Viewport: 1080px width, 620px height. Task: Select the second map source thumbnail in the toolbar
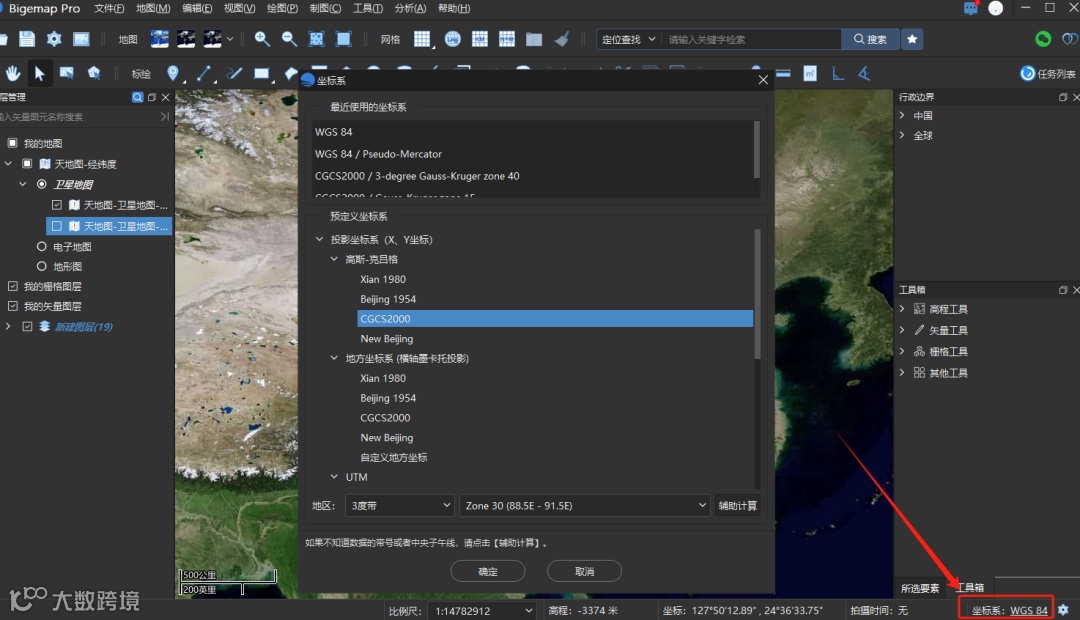(x=186, y=39)
